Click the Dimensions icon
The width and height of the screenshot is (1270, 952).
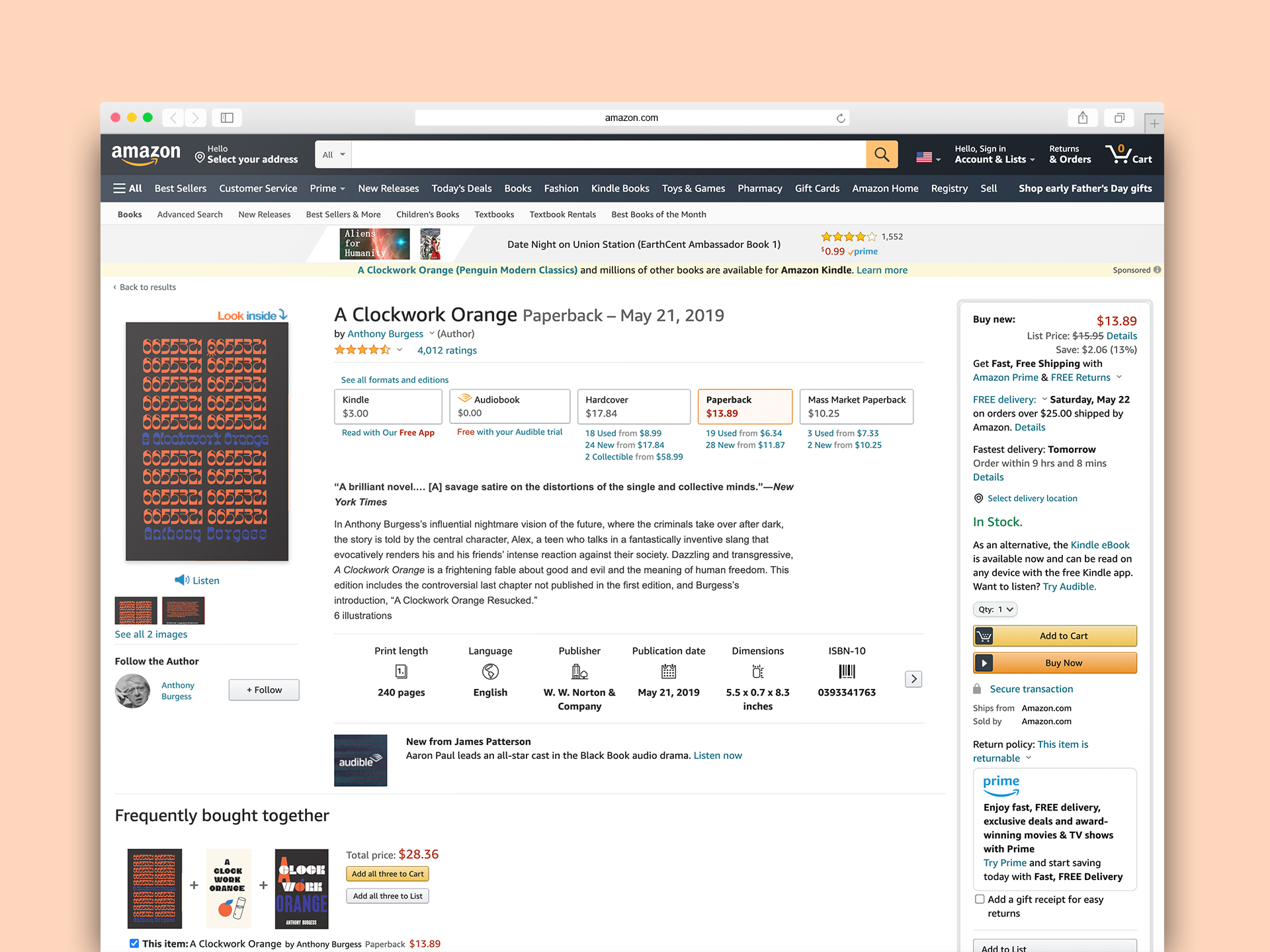[x=758, y=672]
